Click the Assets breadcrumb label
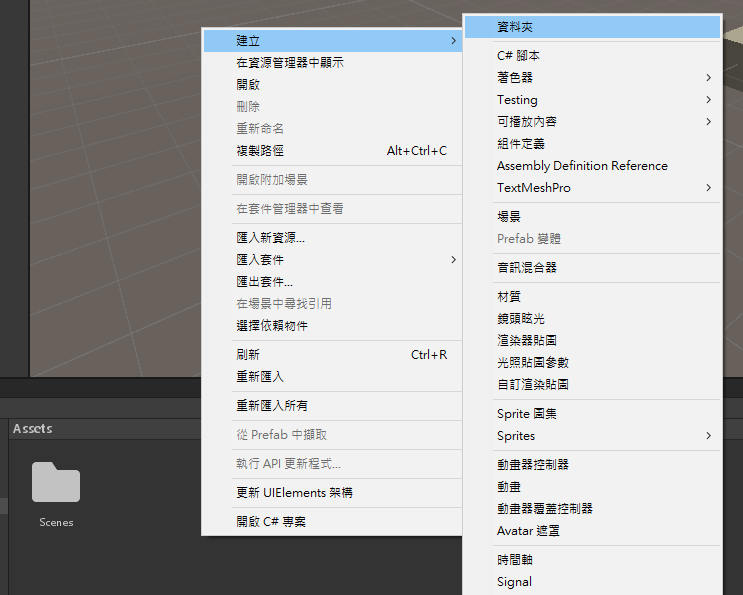This screenshot has width=743, height=595. tap(33, 429)
